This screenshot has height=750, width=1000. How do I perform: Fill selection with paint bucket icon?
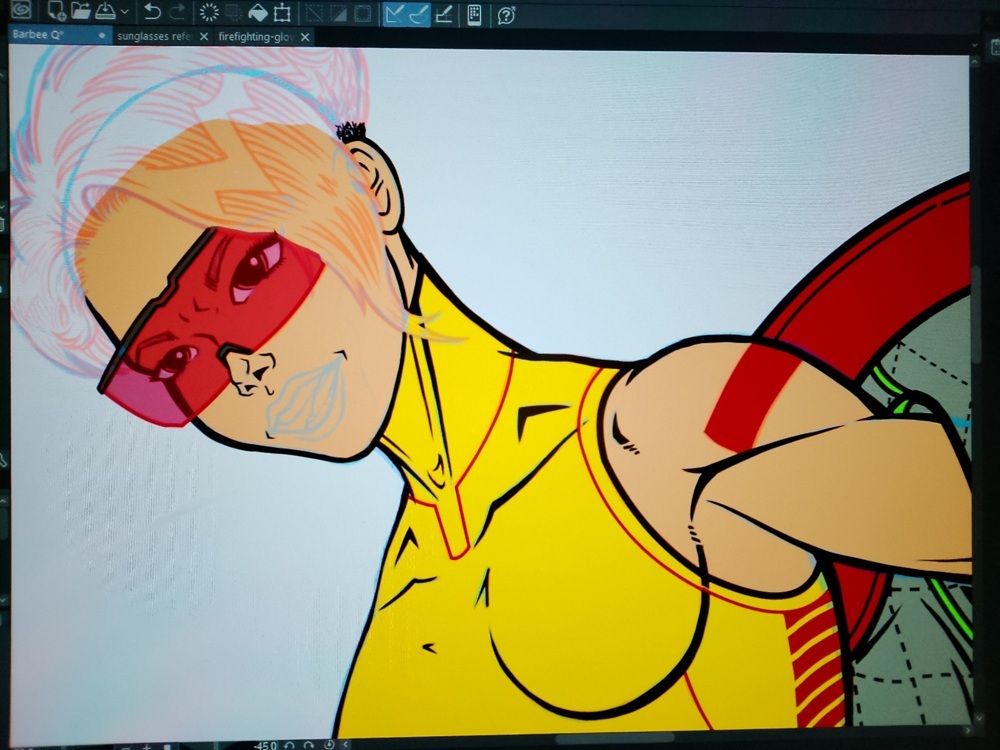point(258,13)
